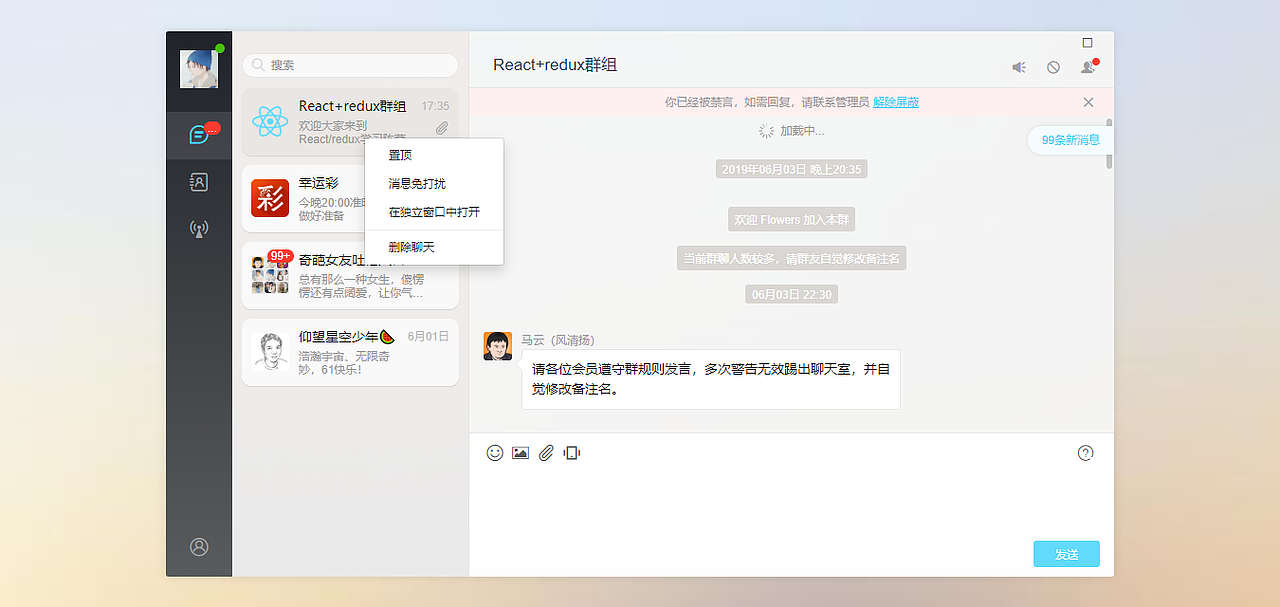Select the 幸运彩 conversation
This screenshot has width=1280, height=607.
tap(350, 198)
